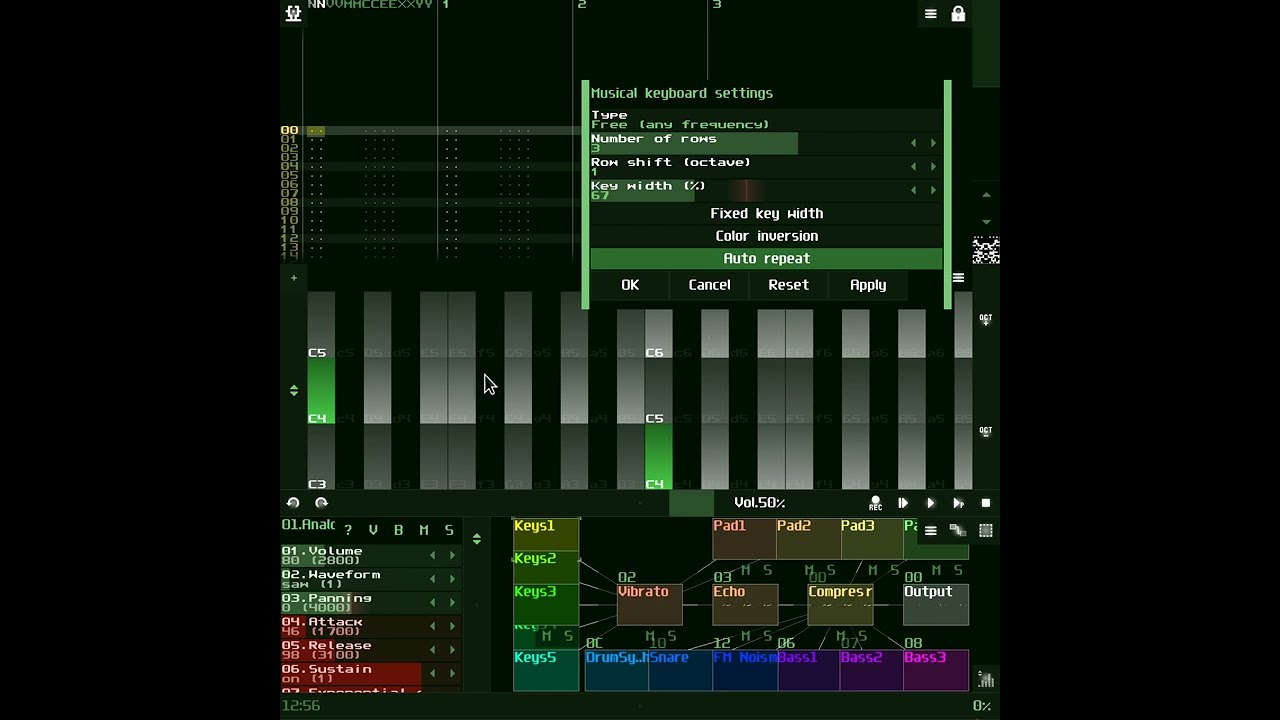Viewport: 1280px width, 720px height.
Task: Select the Pad2 module
Action: pos(808,538)
